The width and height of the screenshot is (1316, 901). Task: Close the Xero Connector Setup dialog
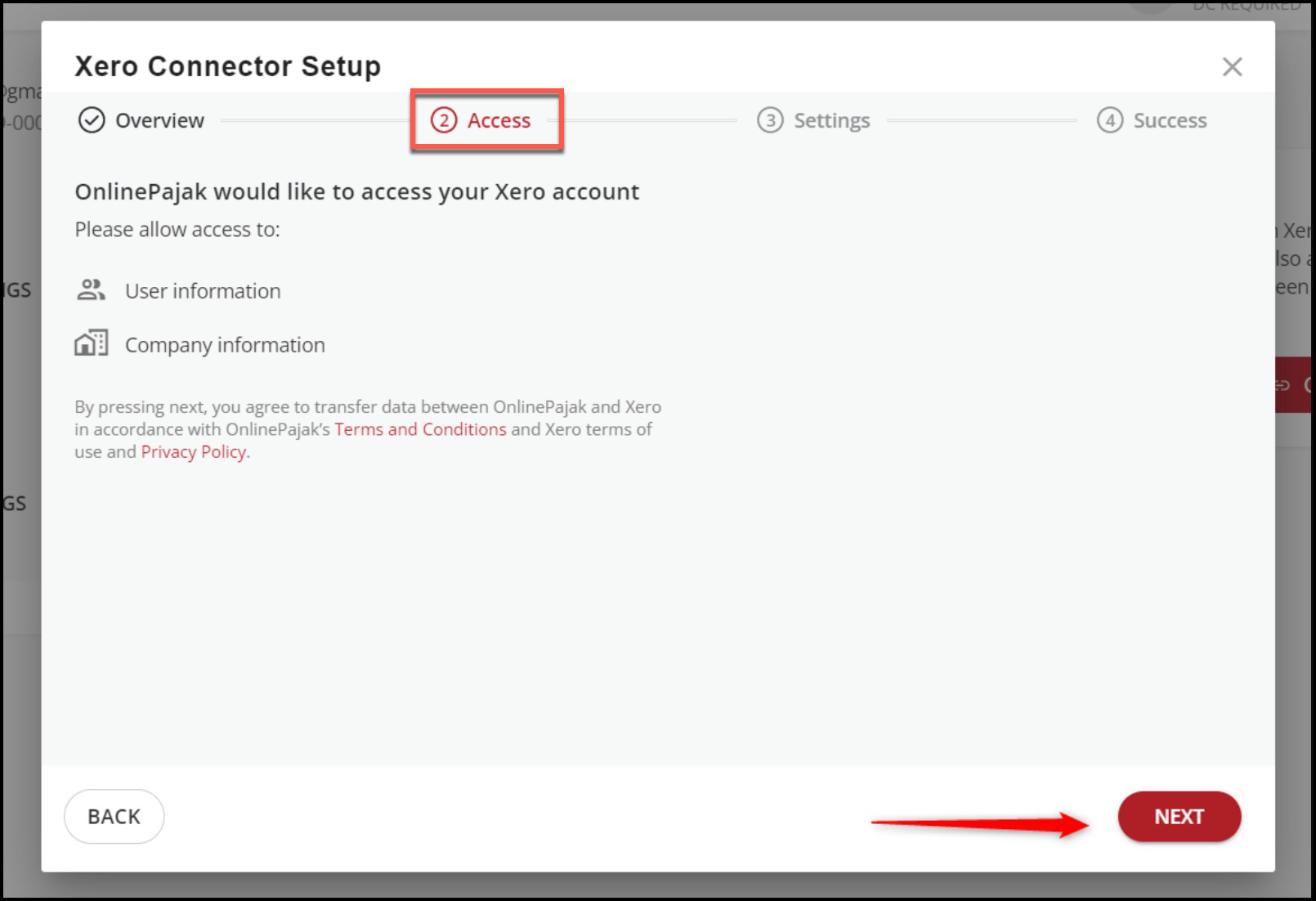coord(1232,67)
